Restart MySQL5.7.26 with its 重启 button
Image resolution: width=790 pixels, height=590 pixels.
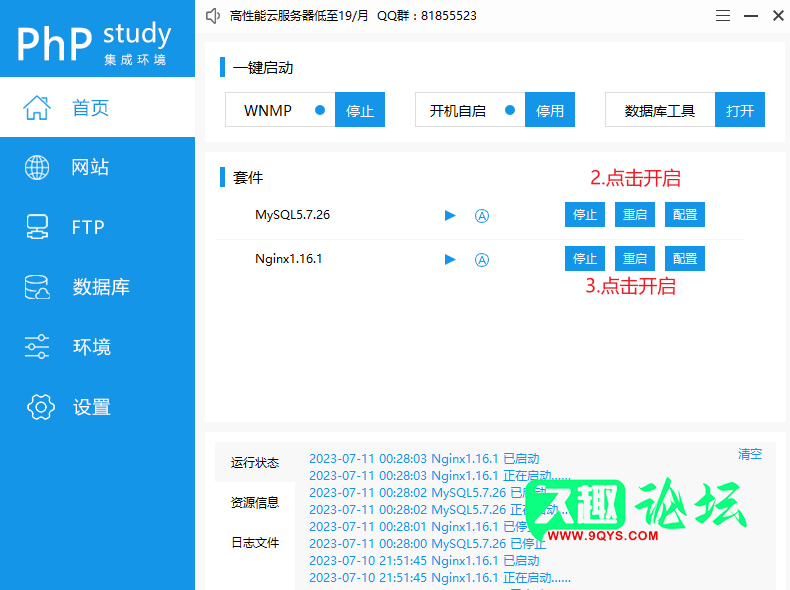pyautogui.click(x=635, y=215)
